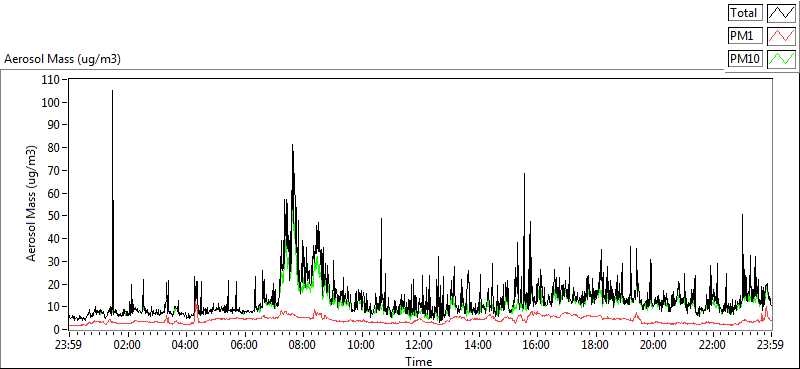Click the 80 Y-axis scale label
This screenshot has height=369, width=800.
point(55,148)
